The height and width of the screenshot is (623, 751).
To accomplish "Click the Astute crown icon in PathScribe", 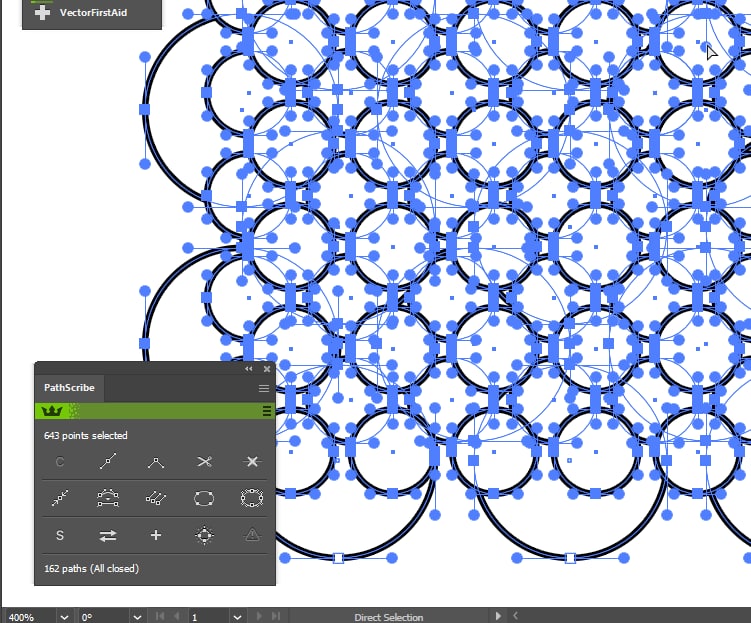I will 52,411.
